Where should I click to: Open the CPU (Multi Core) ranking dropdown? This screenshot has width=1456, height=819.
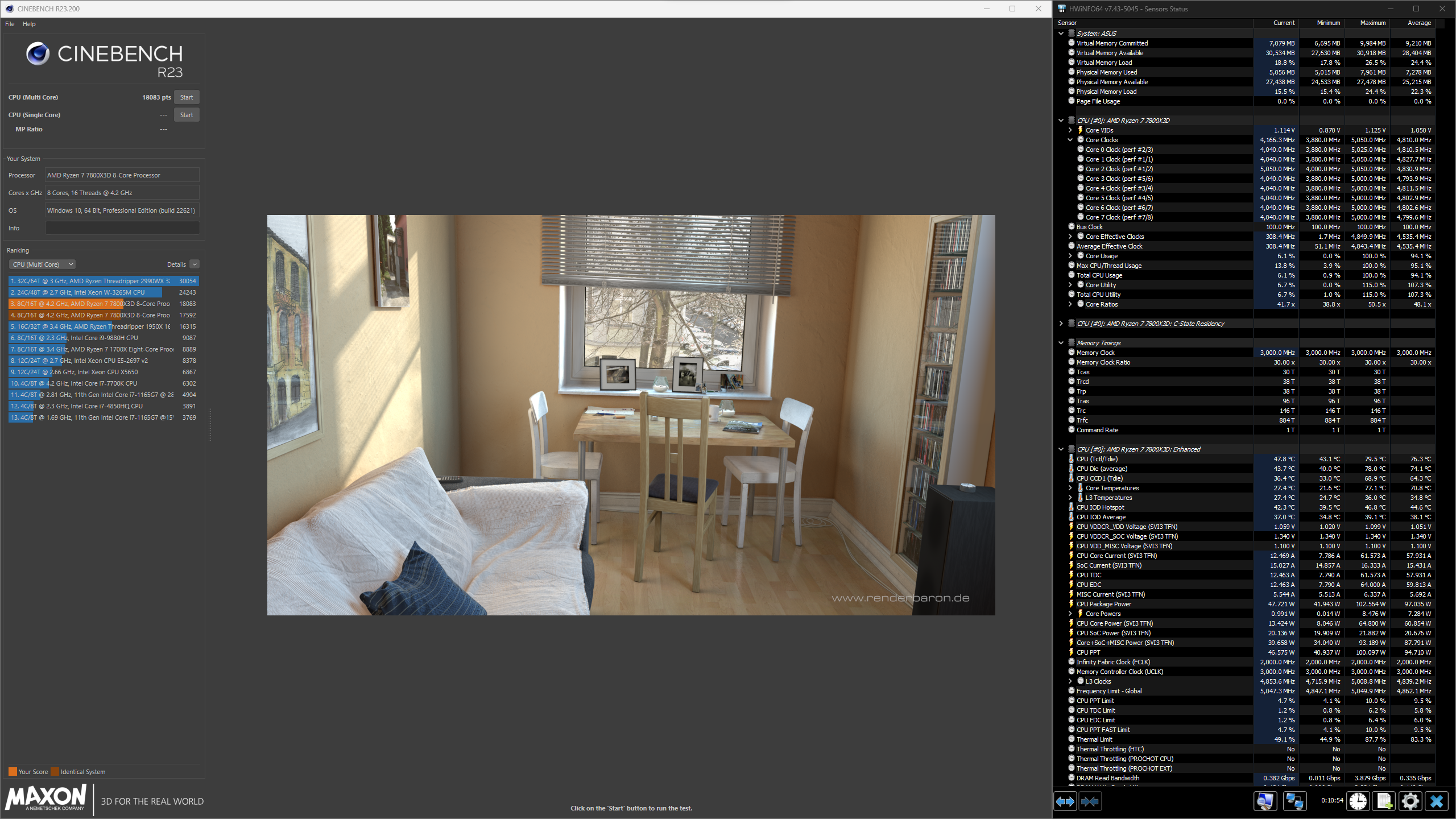[43, 264]
